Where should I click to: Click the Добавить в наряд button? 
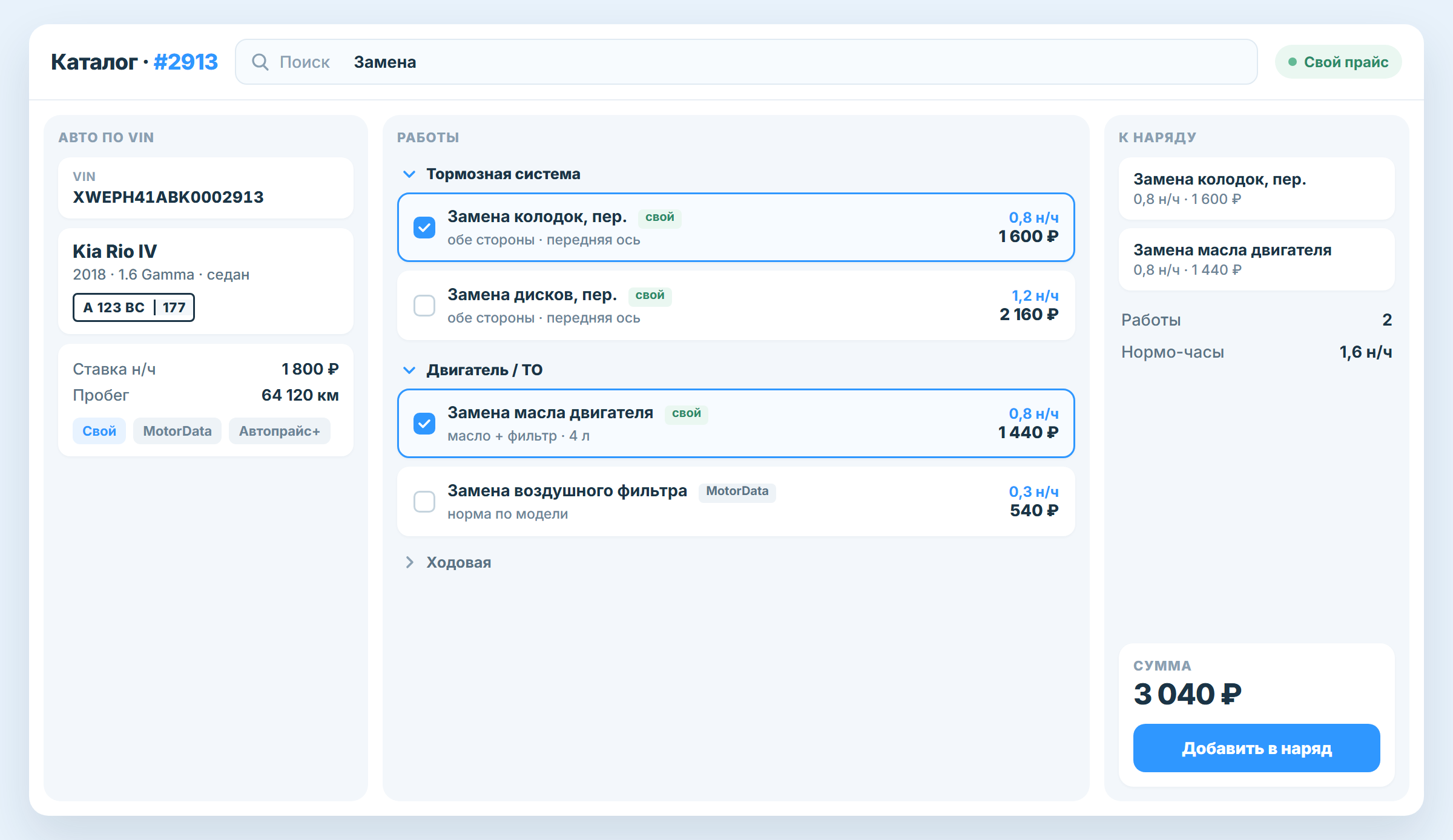[x=1256, y=748]
